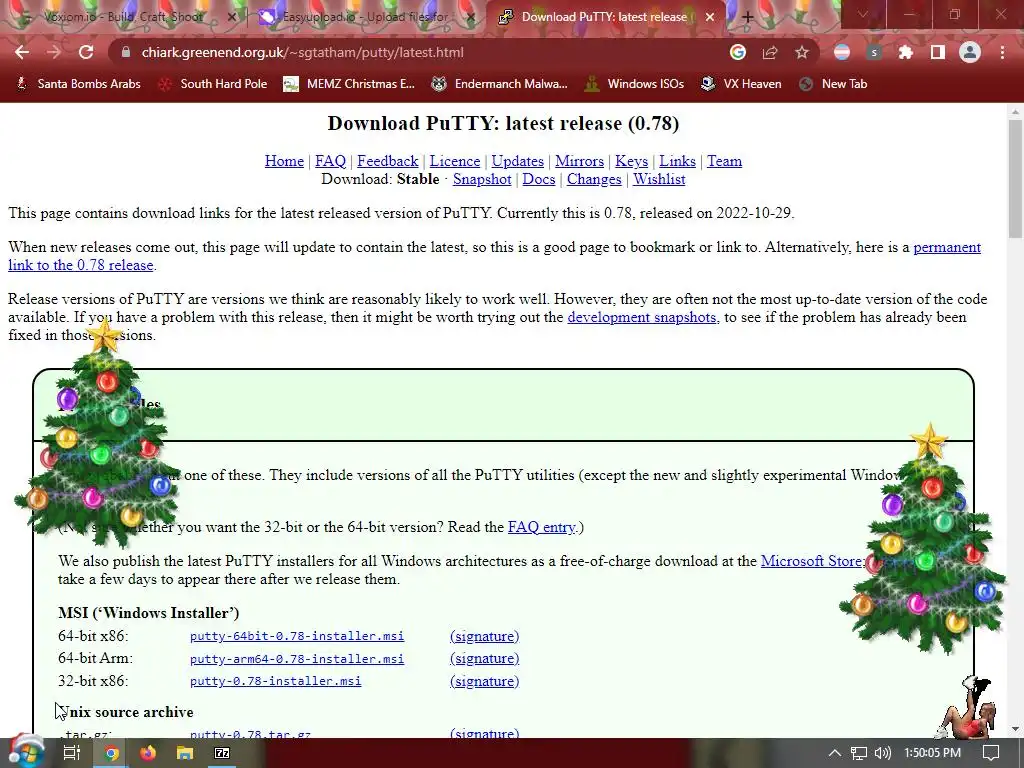The height and width of the screenshot is (768, 1024).
Task: Open the development snapshots link
Action: [642, 317]
